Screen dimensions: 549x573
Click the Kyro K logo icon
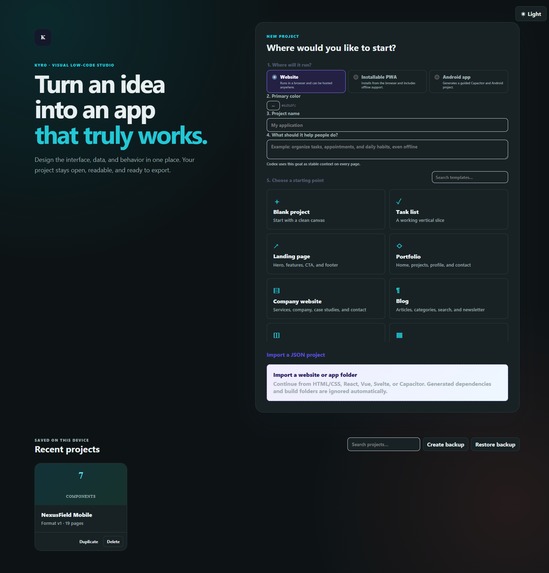pos(43,37)
